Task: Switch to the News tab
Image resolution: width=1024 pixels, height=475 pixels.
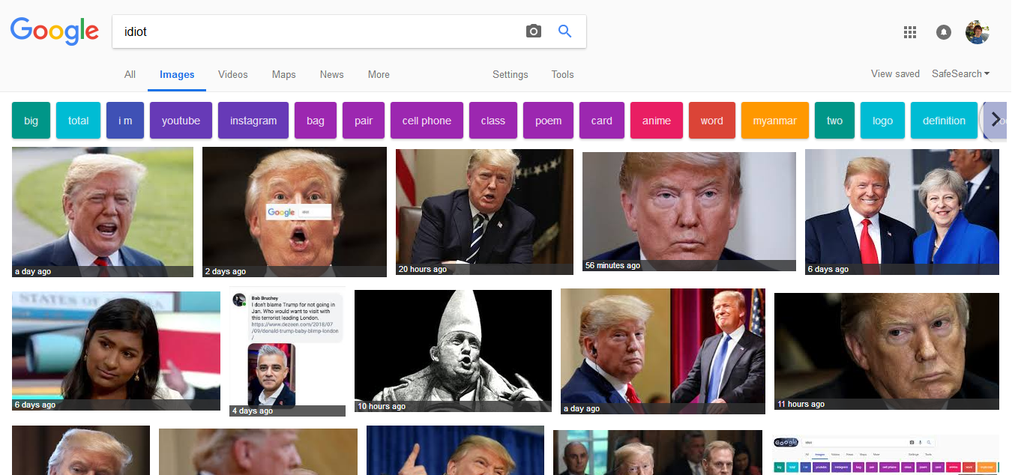Action: 332,75
